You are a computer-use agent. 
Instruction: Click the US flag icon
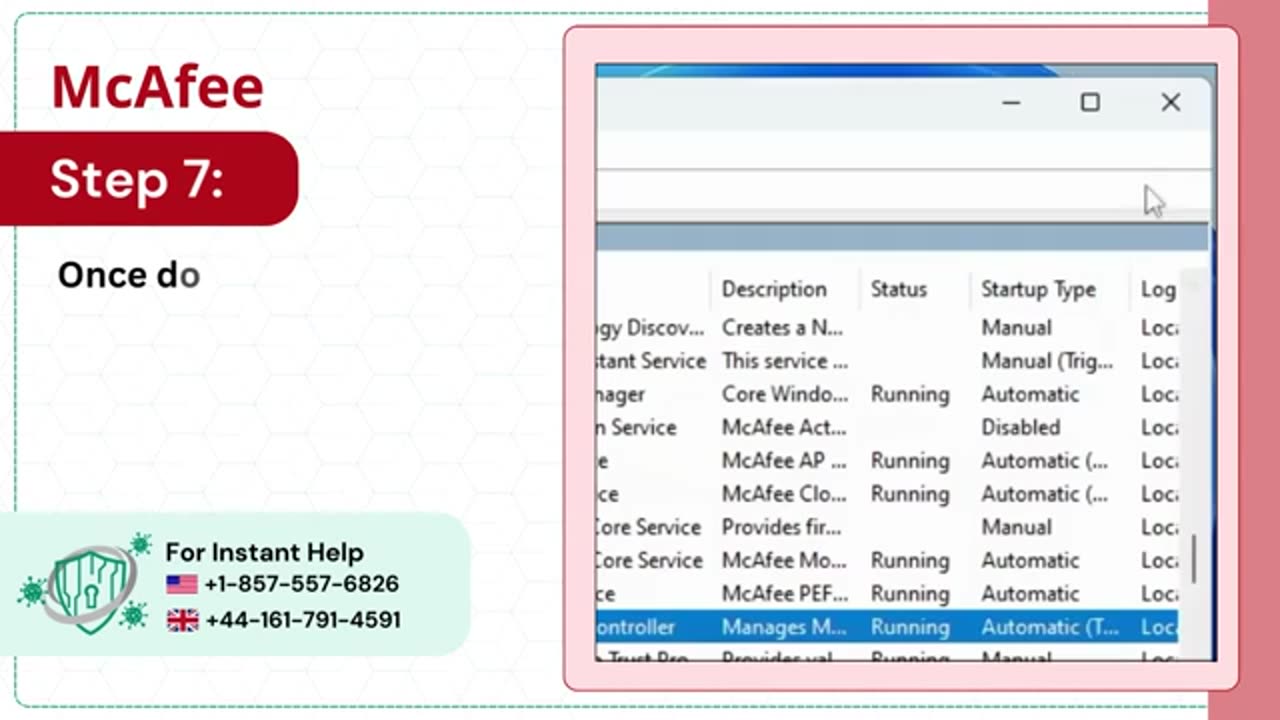click(x=182, y=584)
